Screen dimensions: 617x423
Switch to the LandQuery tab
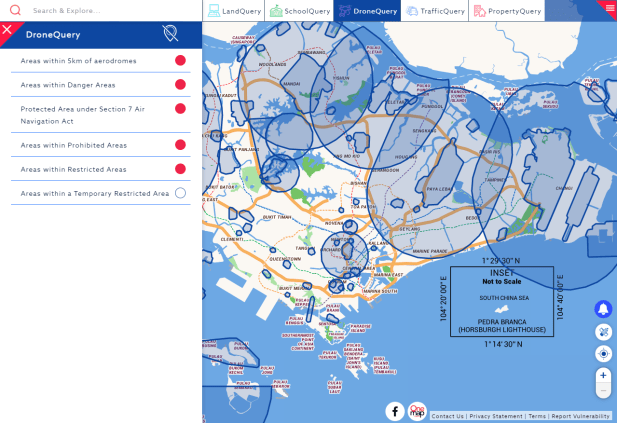[235, 11]
